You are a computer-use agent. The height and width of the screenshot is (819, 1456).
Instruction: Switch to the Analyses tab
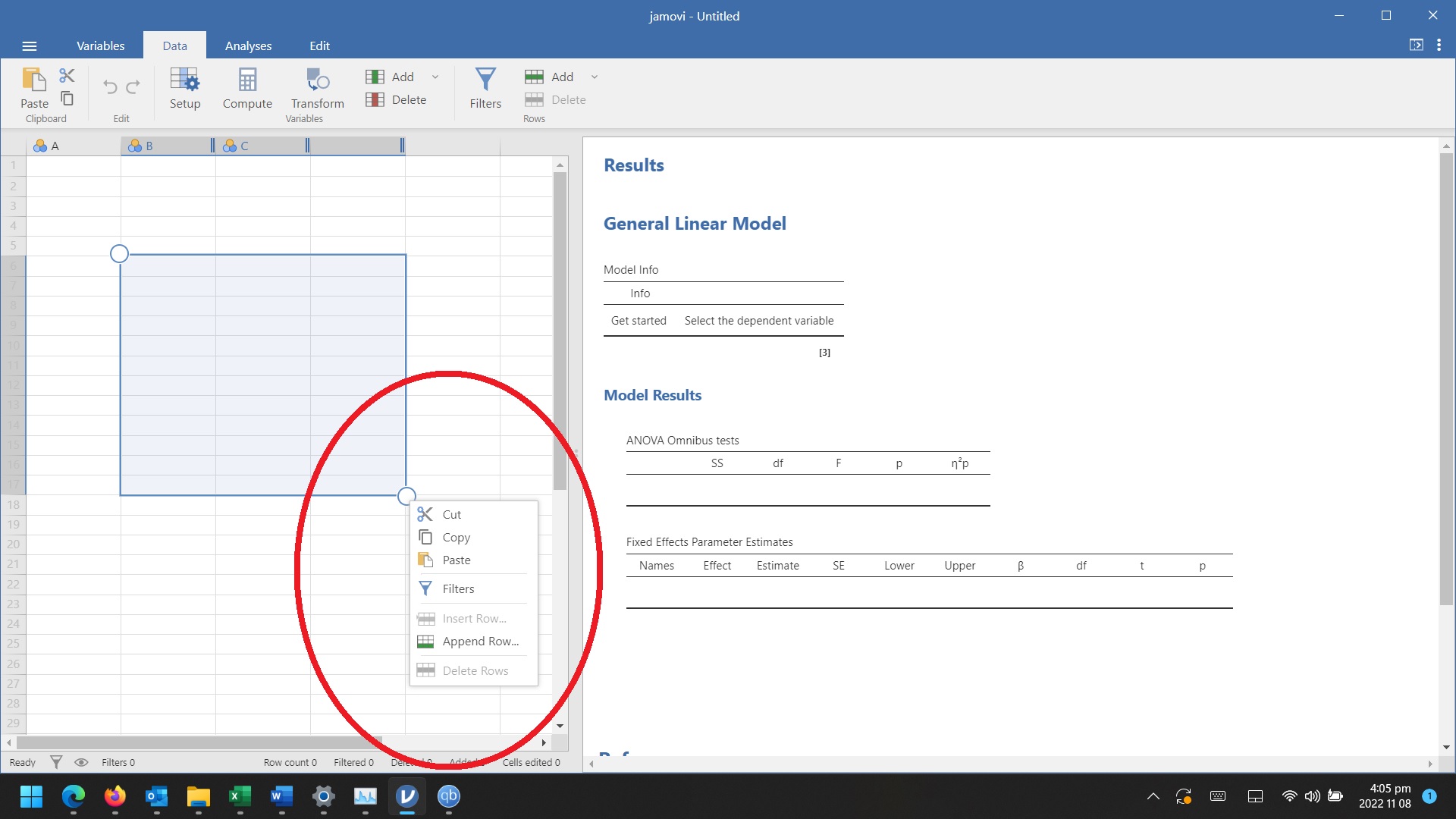248,45
